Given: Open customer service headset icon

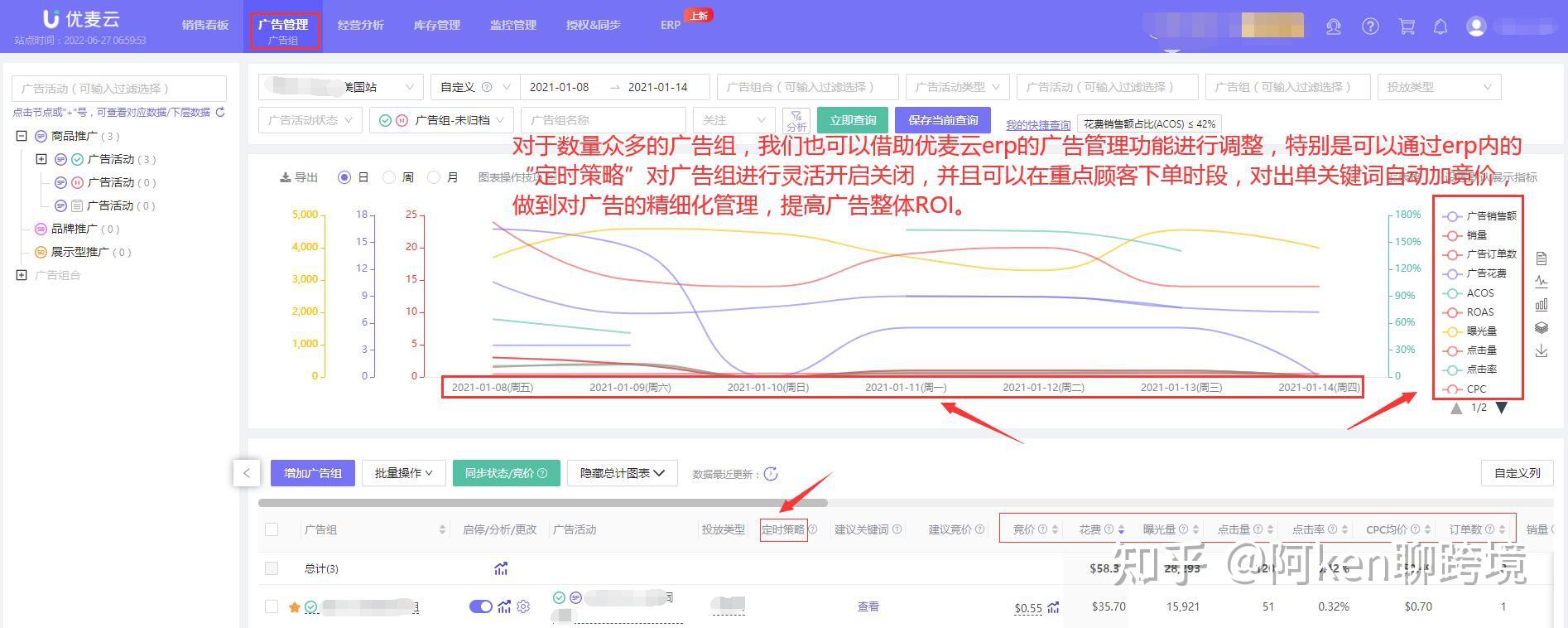Looking at the screenshot, I should pyautogui.click(x=1333, y=27).
